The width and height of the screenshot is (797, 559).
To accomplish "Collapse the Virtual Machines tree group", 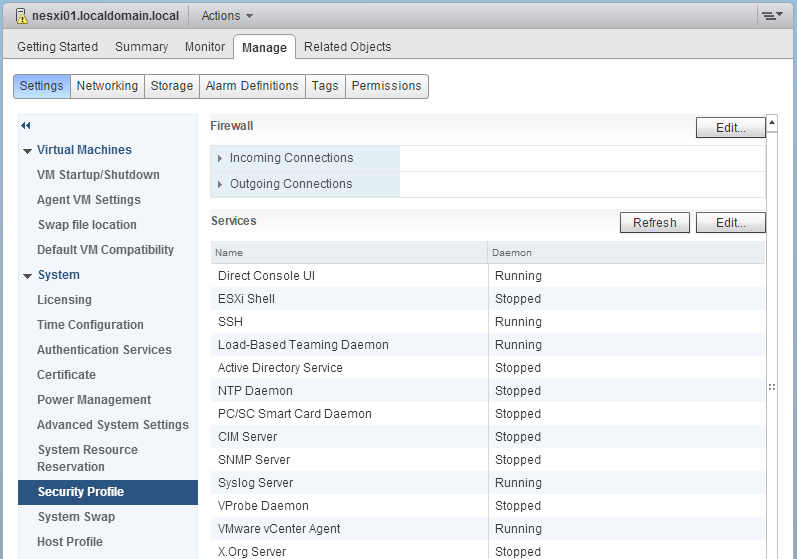I will [27, 151].
